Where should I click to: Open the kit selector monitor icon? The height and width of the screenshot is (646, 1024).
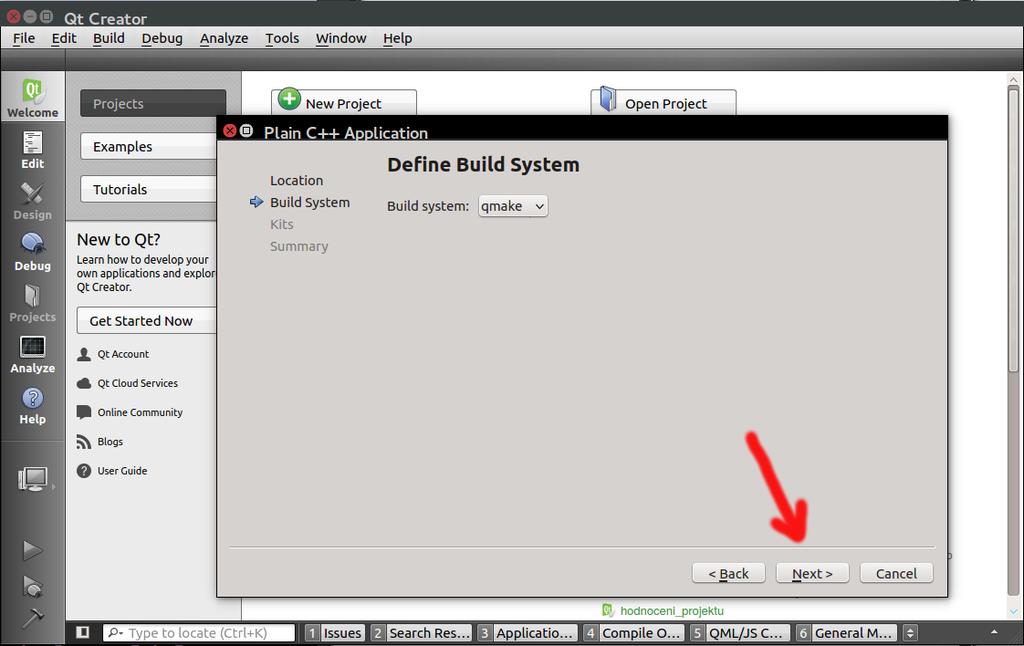tap(33, 480)
